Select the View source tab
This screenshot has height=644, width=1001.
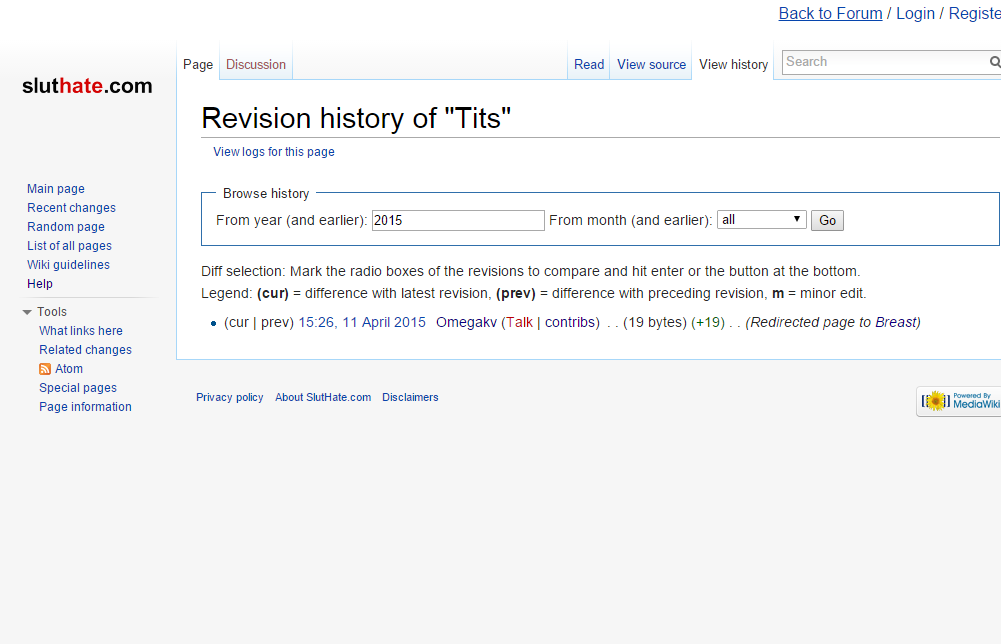(651, 64)
